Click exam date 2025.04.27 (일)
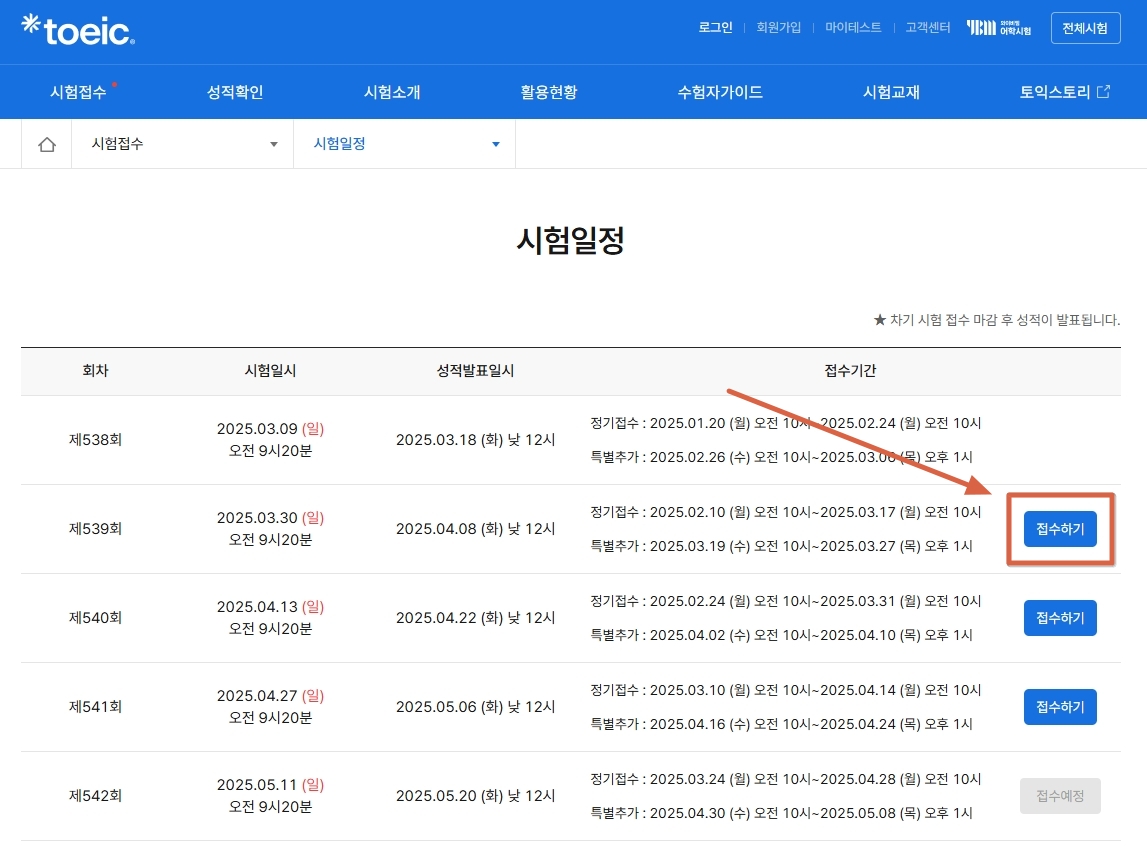The height and width of the screenshot is (853, 1147). (270, 696)
